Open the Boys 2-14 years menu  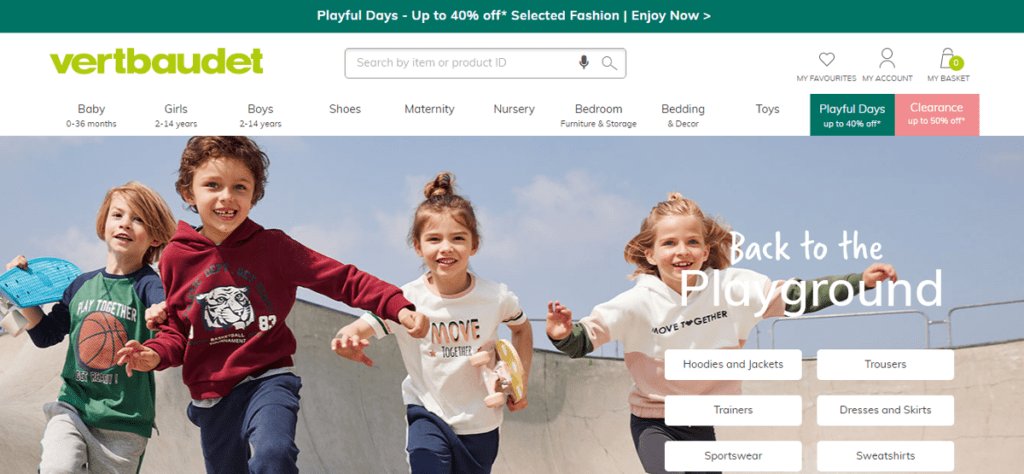coord(260,115)
